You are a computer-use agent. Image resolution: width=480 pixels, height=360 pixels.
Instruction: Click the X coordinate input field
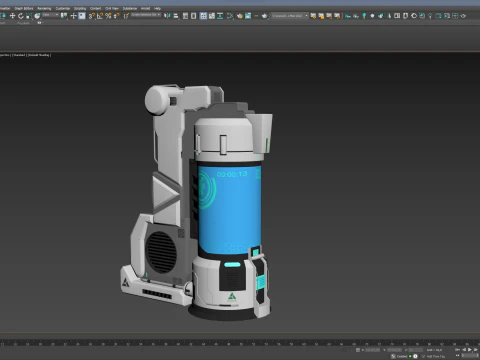pos(373,350)
